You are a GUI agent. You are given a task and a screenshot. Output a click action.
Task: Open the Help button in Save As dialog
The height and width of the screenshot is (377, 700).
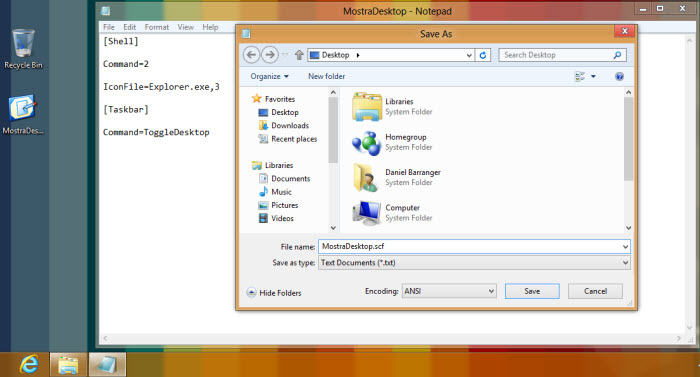[x=619, y=76]
